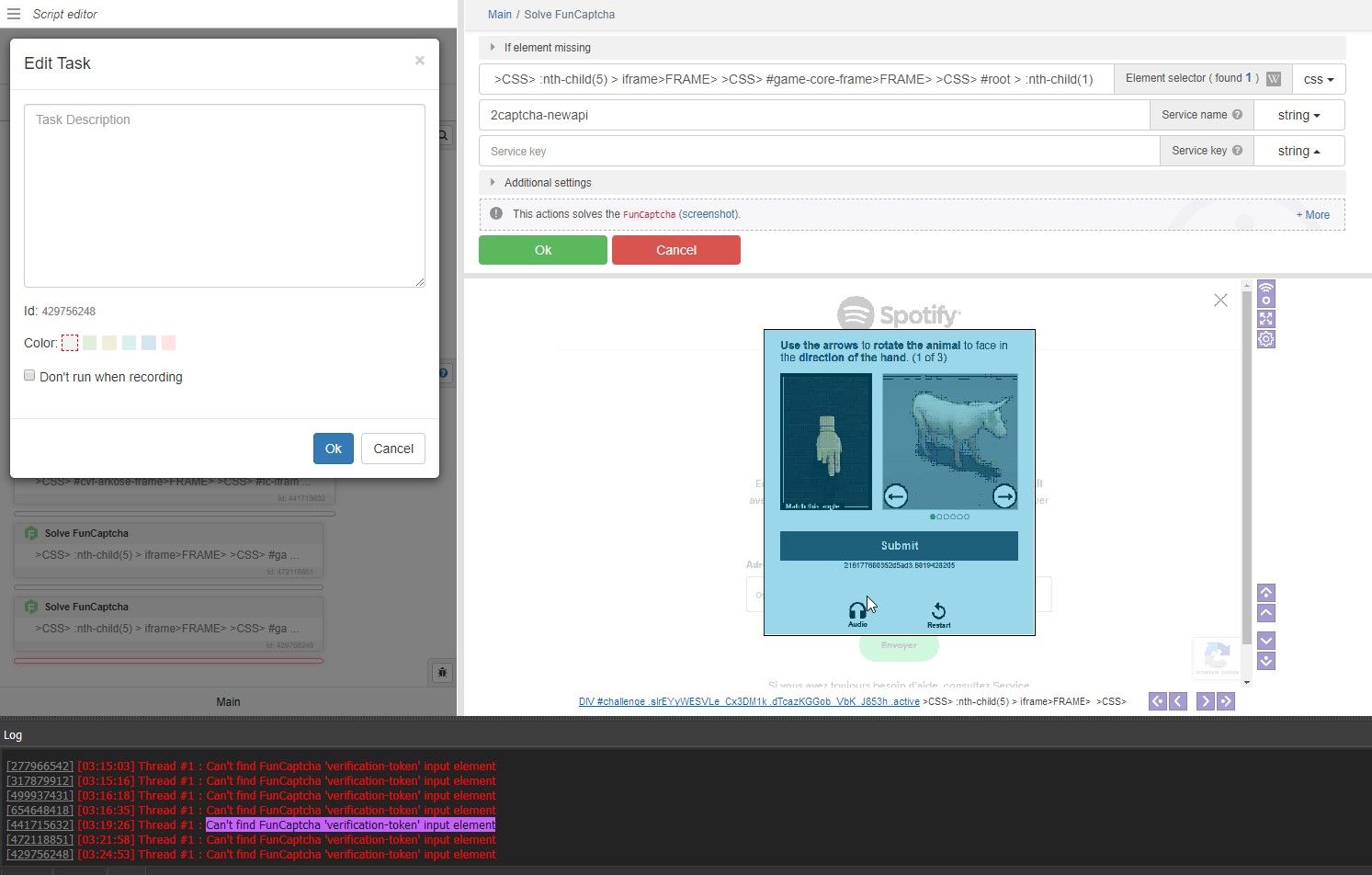Click the W icon beside Element selector
1372x875 pixels.
pyautogui.click(x=1273, y=79)
